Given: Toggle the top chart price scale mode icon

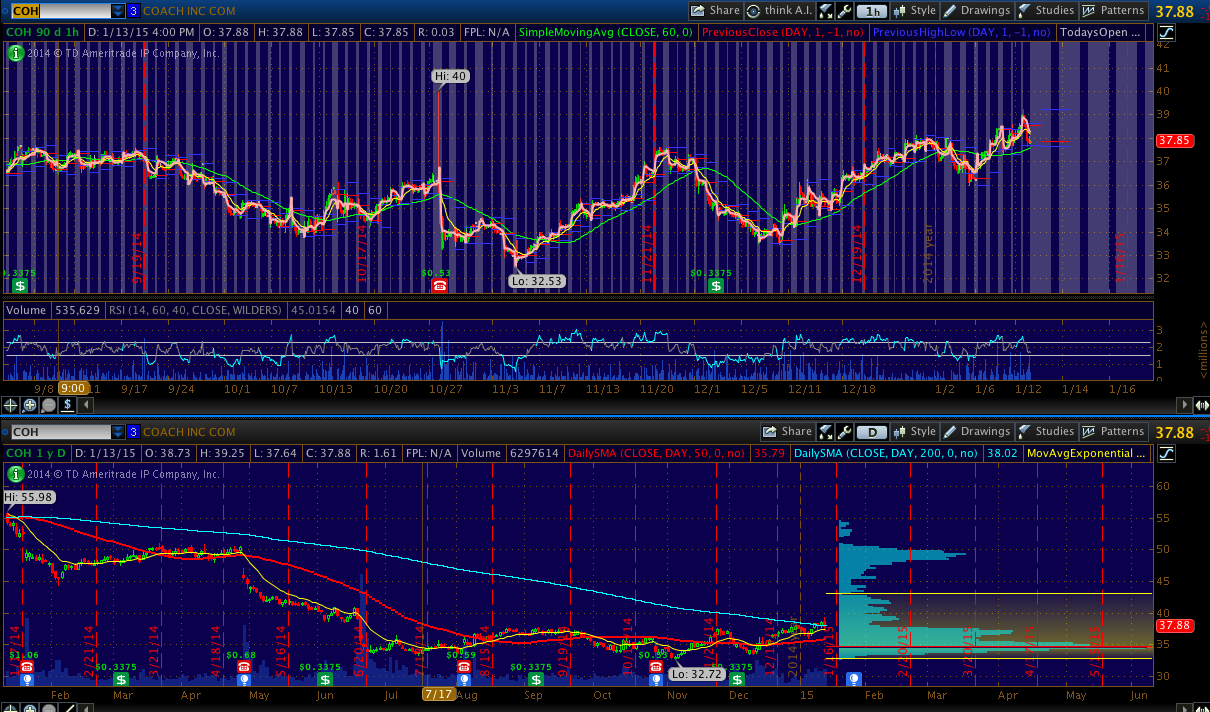Looking at the screenshot, I should (1167, 32).
